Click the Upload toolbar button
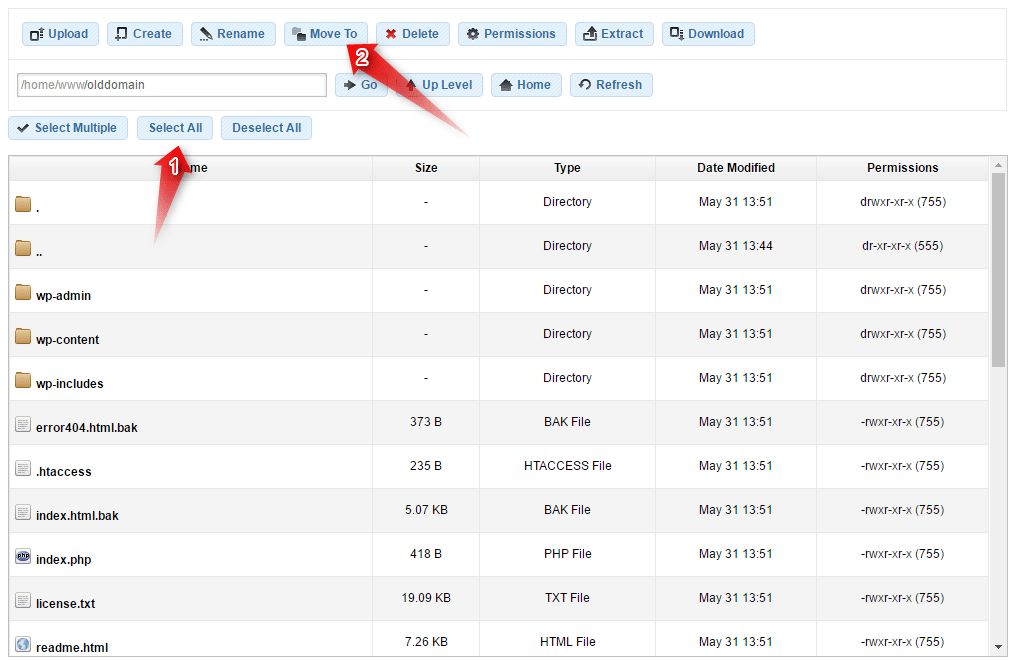1012x661 pixels. [60, 34]
